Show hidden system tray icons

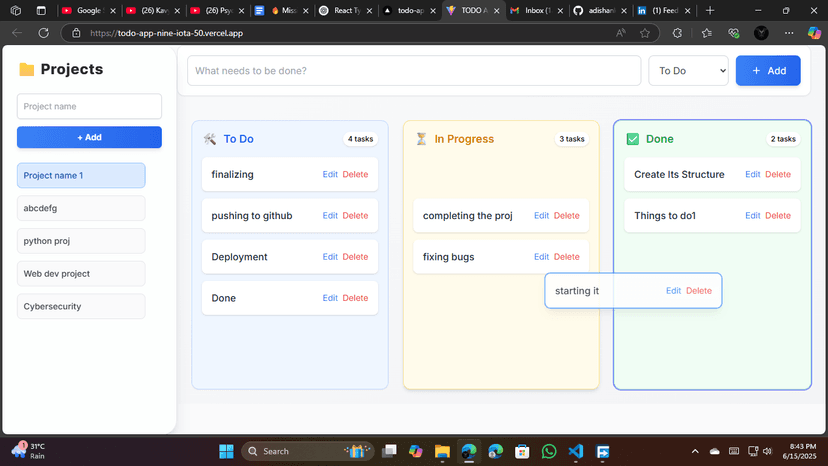(695, 451)
